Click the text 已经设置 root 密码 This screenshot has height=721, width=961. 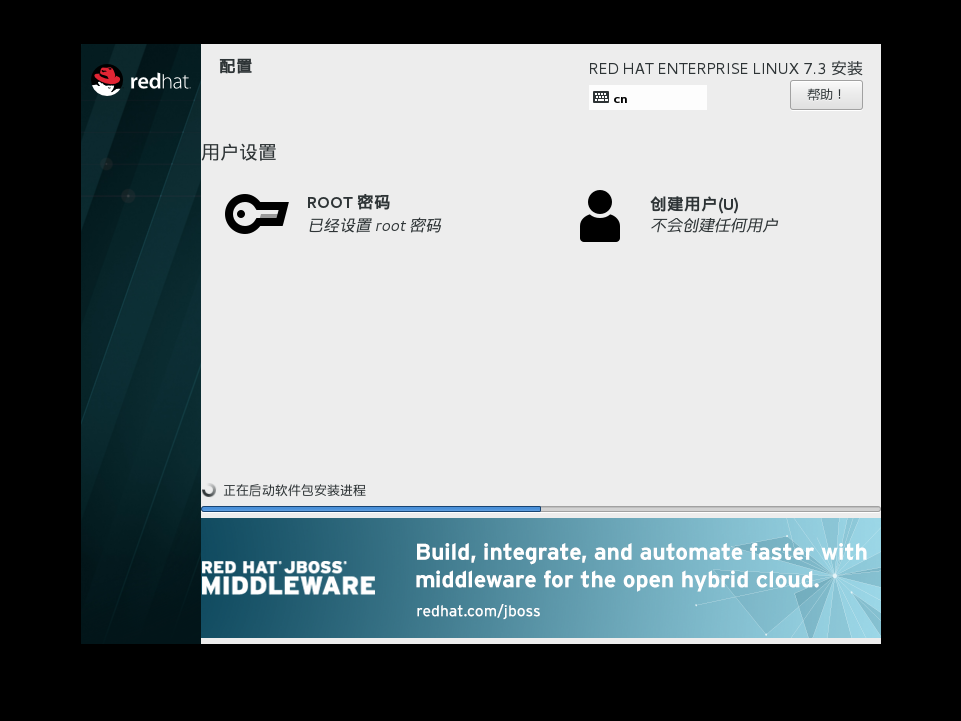click(374, 226)
